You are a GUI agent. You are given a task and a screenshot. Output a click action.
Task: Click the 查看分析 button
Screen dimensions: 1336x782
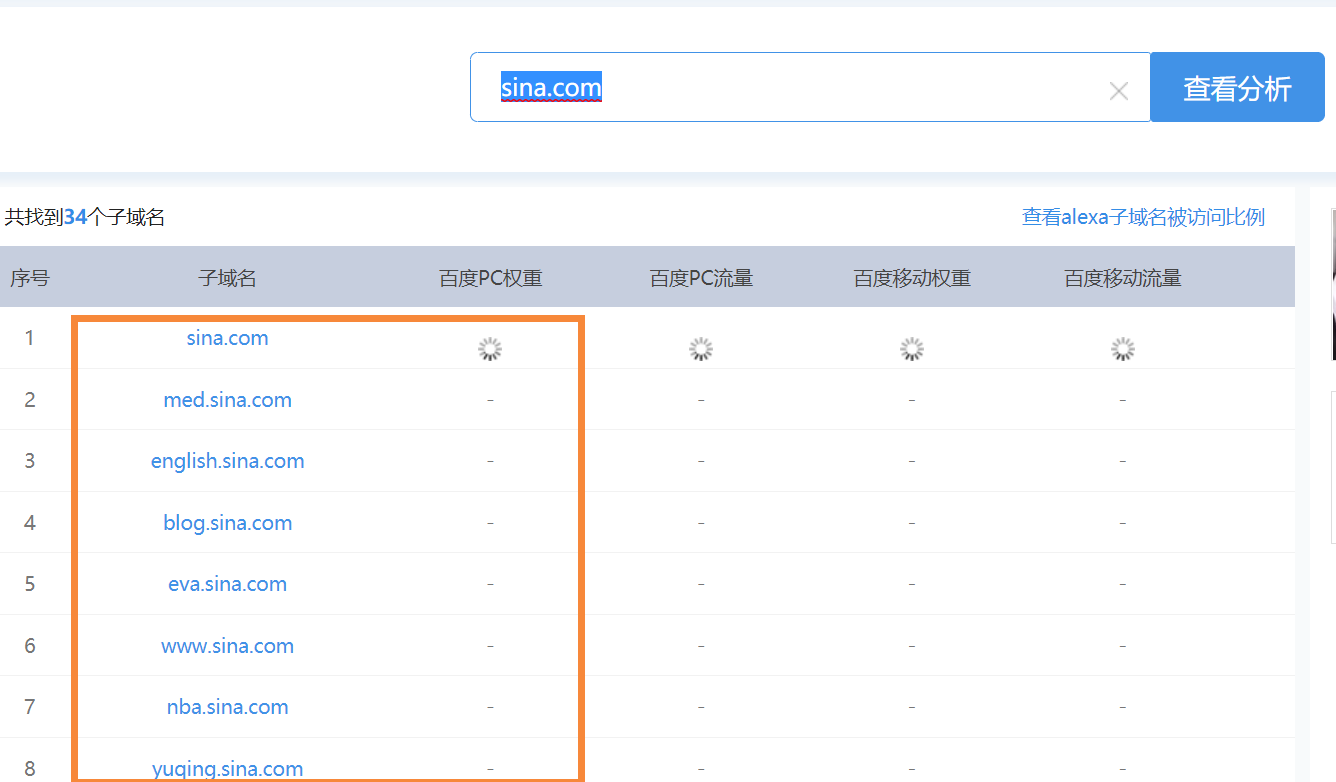tap(1237, 87)
